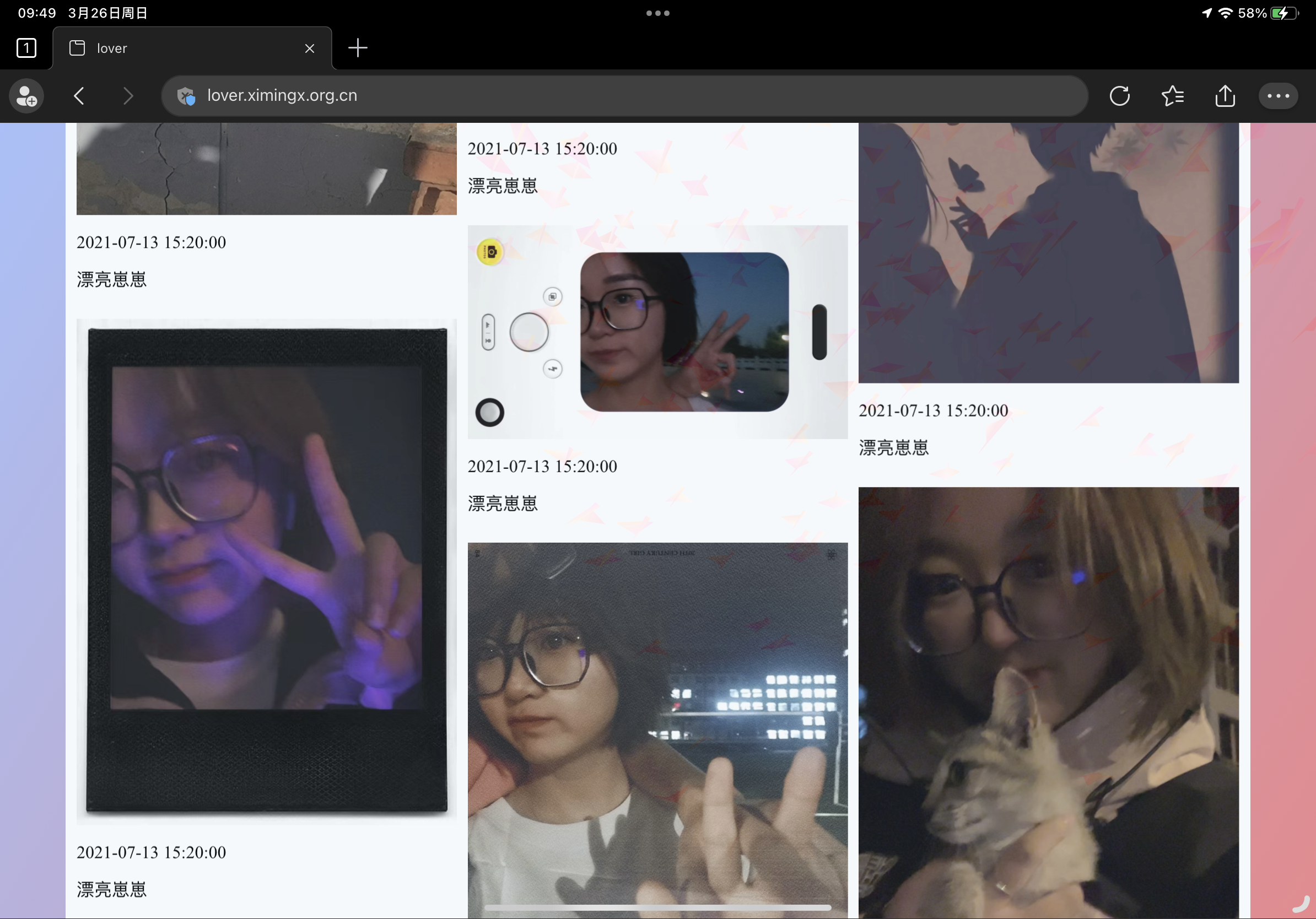Add this page to favorites
The image size is (1316, 919).
(x=1173, y=96)
